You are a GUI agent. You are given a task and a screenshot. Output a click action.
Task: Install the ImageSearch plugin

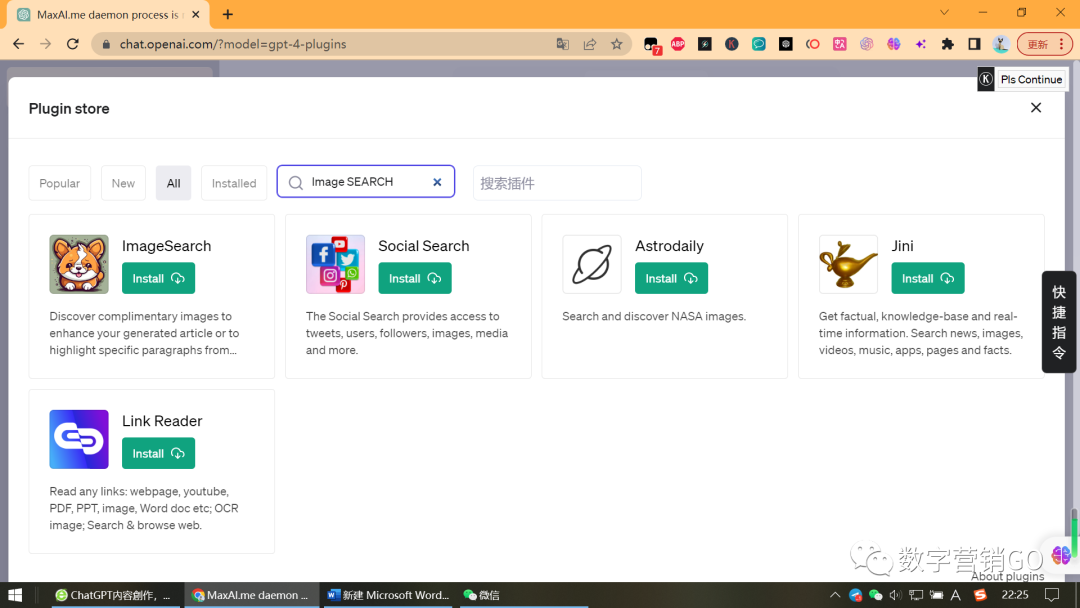coord(158,278)
